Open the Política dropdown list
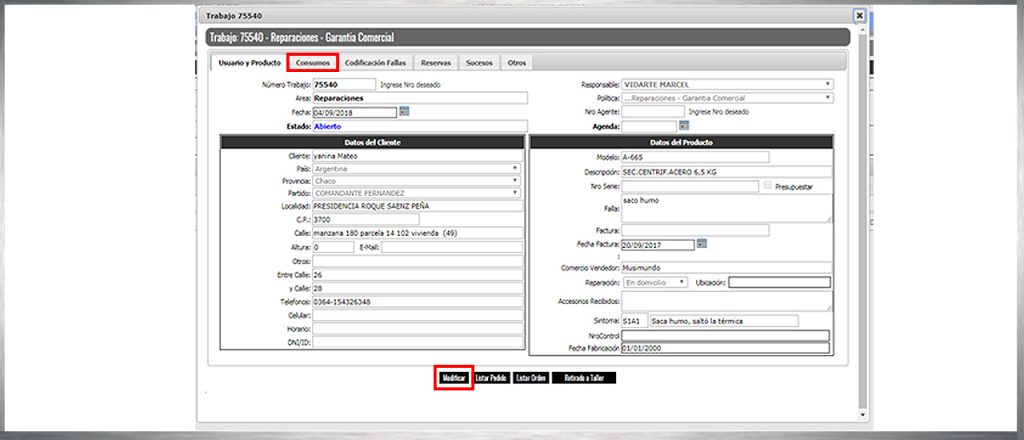Viewport: 1024px width, 440px height. coord(727,98)
